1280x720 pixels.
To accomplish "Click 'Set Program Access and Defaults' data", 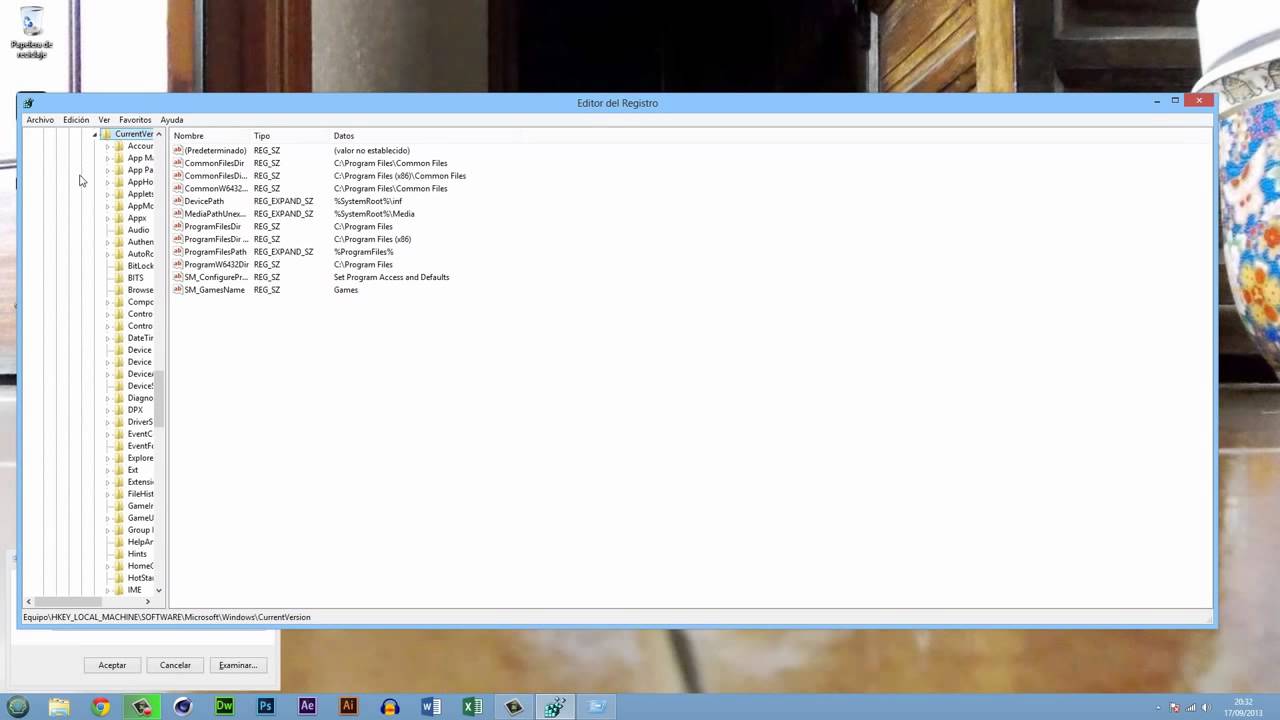I will (392, 277).
